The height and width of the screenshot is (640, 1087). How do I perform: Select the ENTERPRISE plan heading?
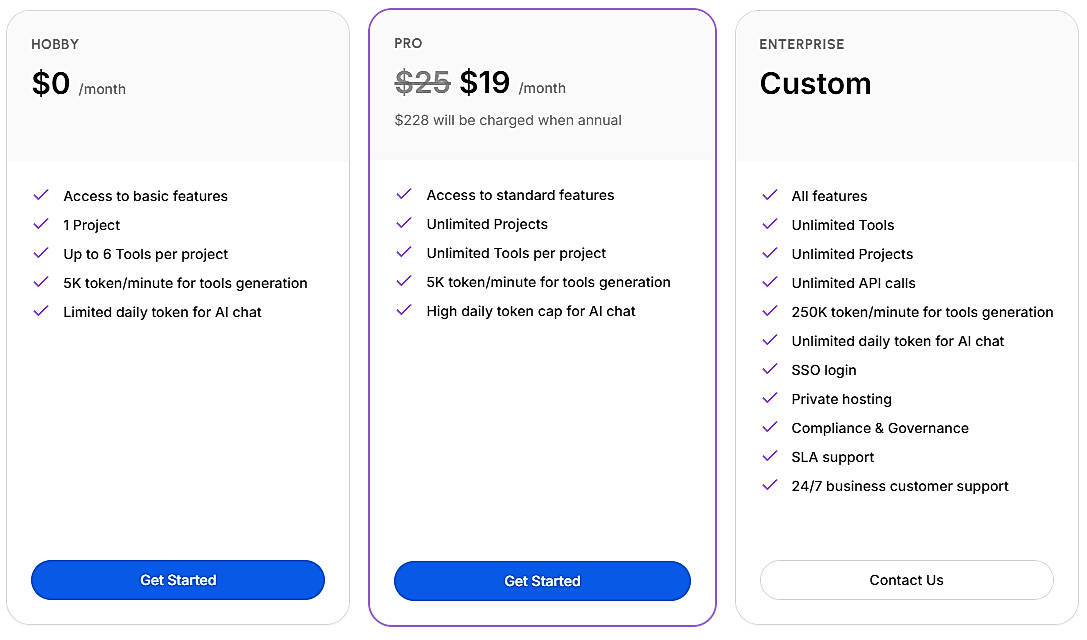pos(802,44)
